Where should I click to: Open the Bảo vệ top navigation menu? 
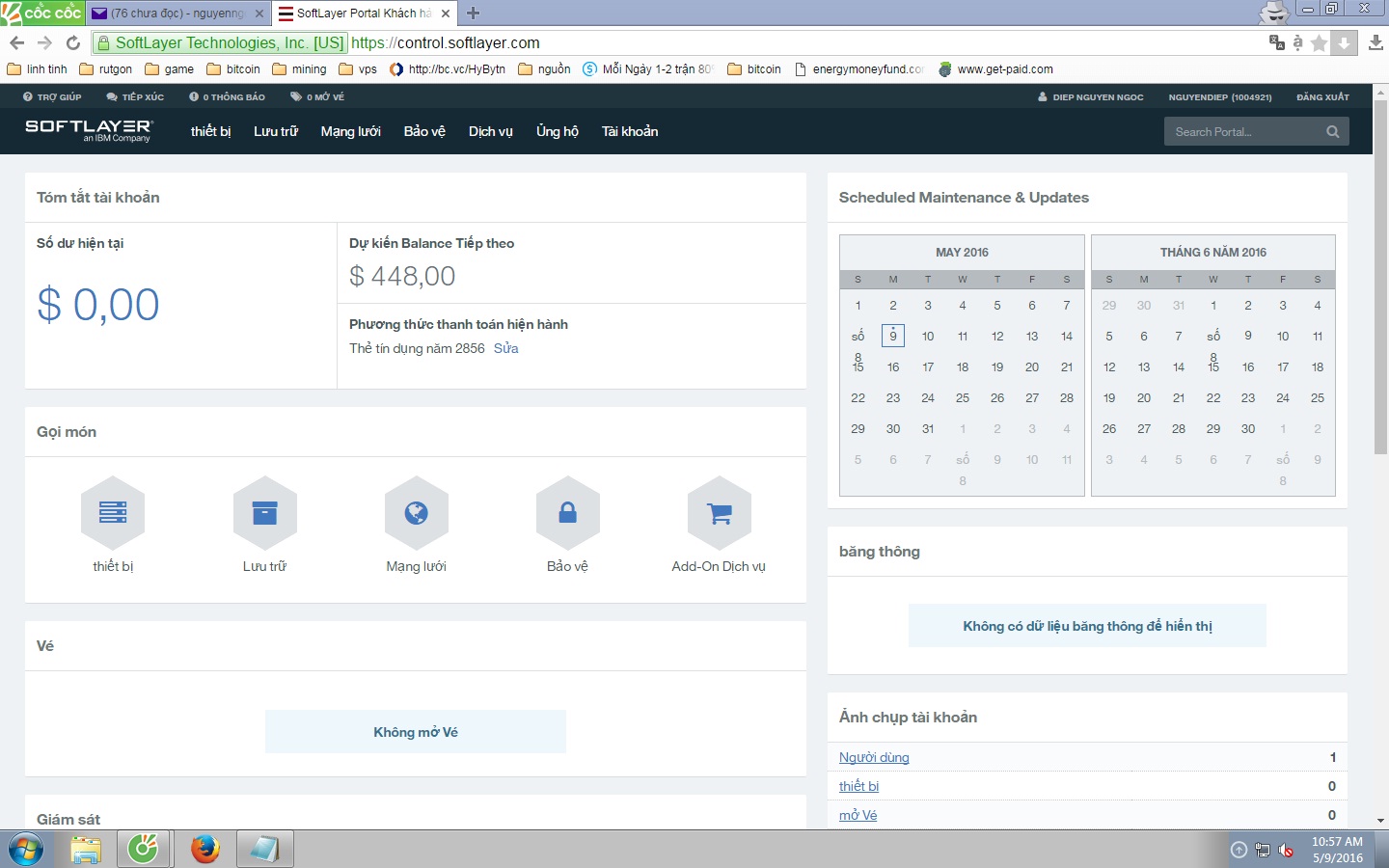pos(424,131)
